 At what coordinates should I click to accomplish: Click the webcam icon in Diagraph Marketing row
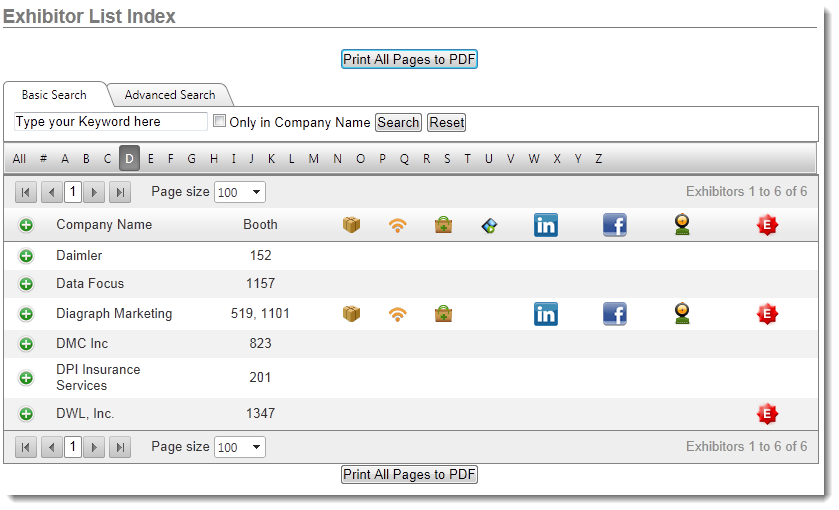pyautogui.click(x=682, y=314)
